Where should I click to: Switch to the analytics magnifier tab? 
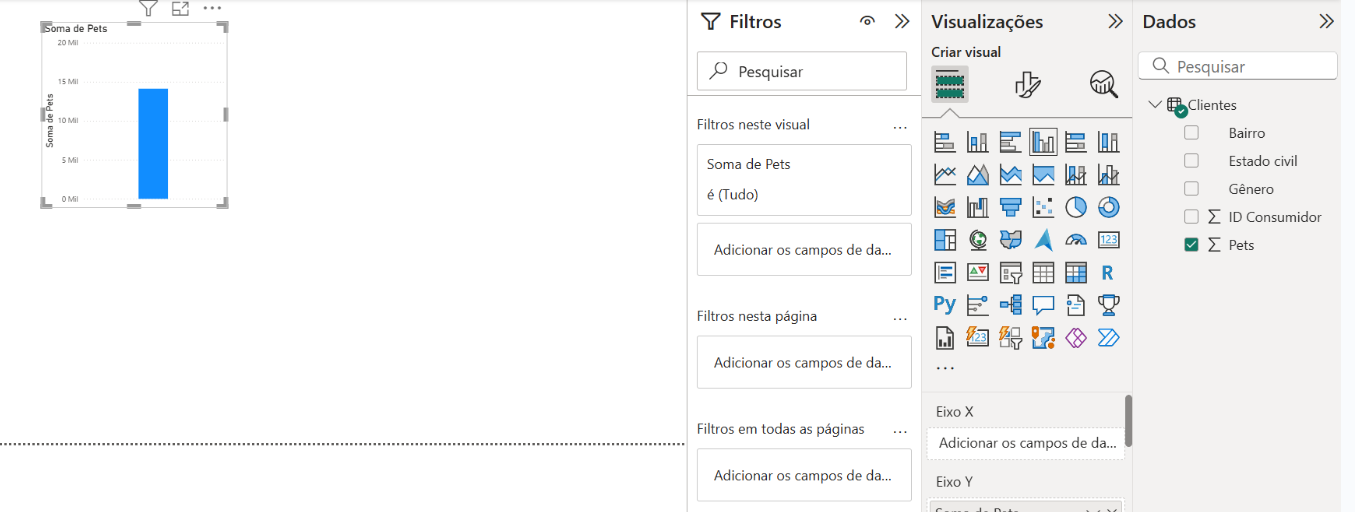click(x=1104, y=84)
